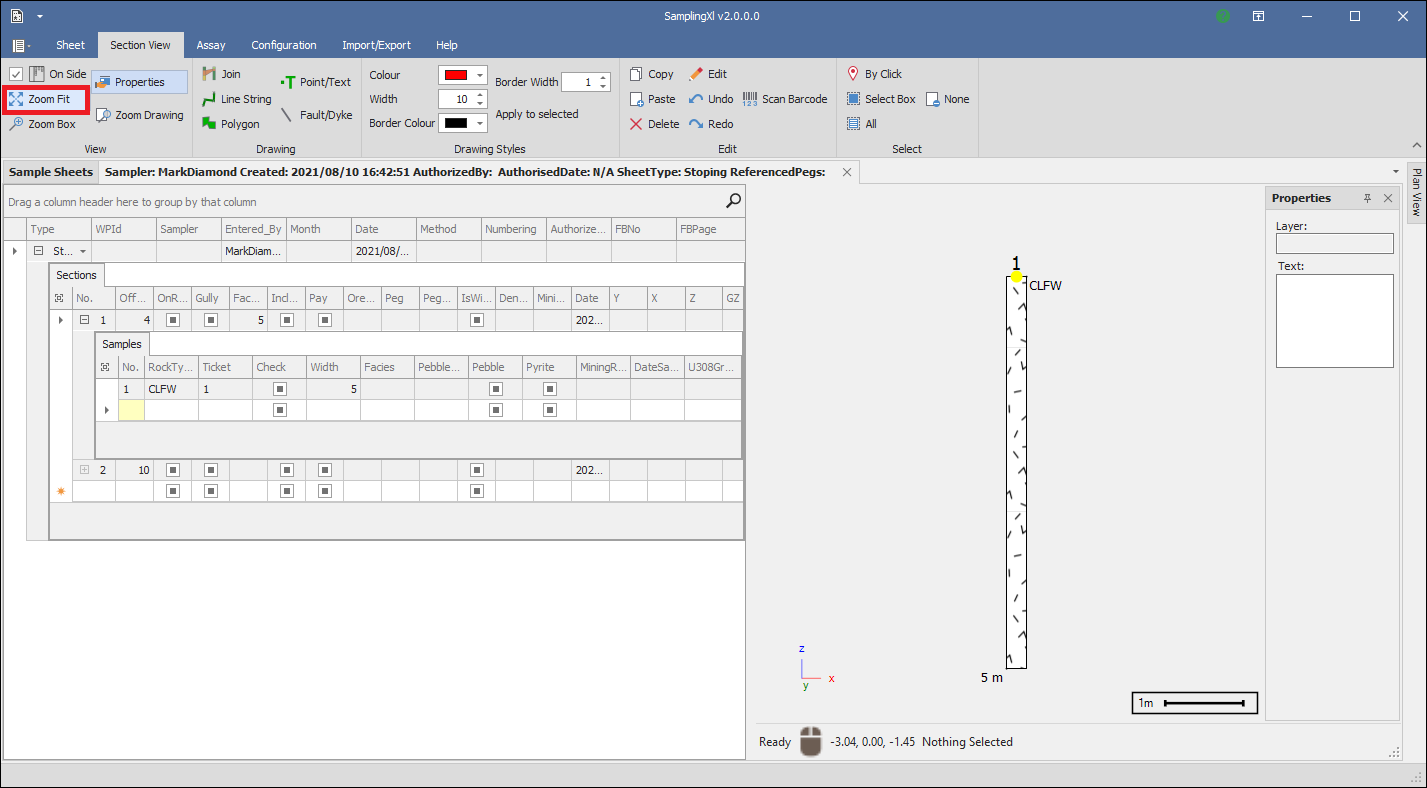Open the Border Colour dropdown
1427x788 pixels.
tap(480, 123)
